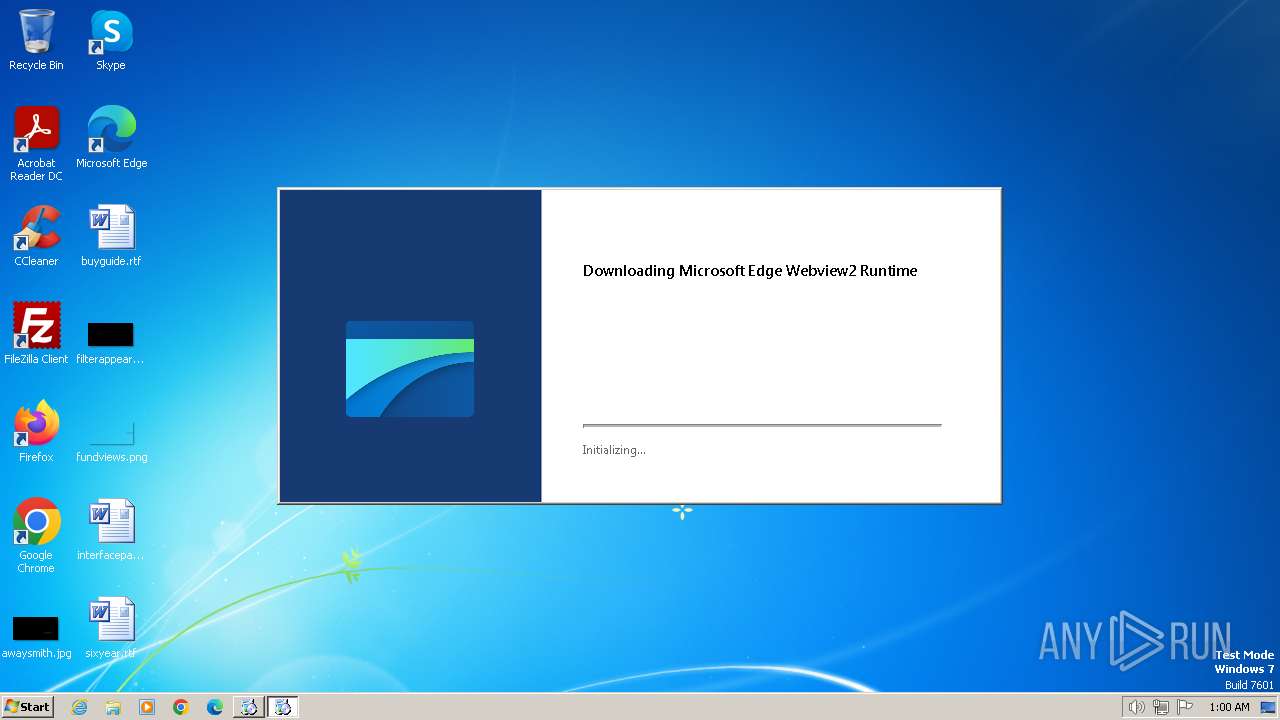Open the network tray icon
Viewport: 1280px width, 720px height.
(1161, 707)
